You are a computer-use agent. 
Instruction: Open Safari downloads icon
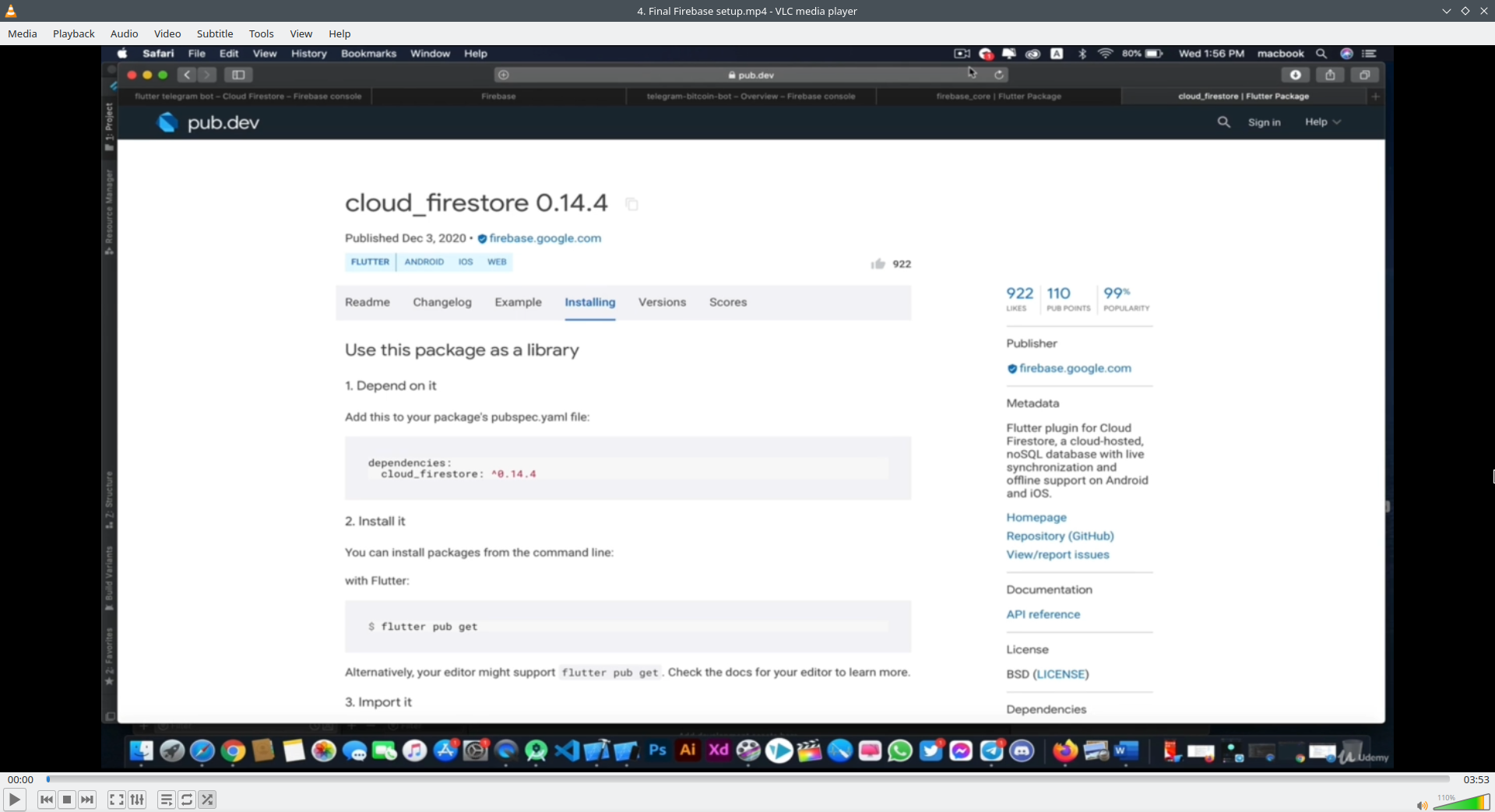1296,75
